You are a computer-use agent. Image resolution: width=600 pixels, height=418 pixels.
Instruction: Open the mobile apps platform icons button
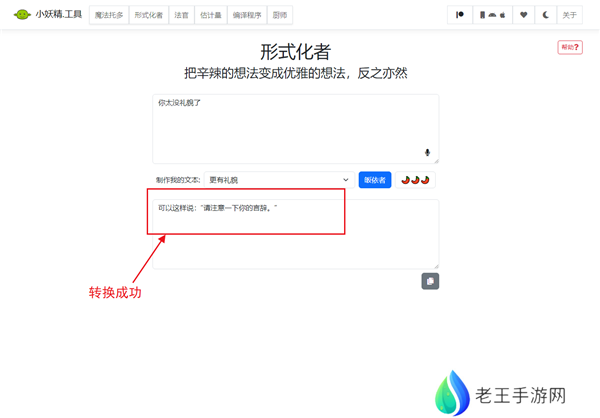pyautogui.click(x=495, y=15)
